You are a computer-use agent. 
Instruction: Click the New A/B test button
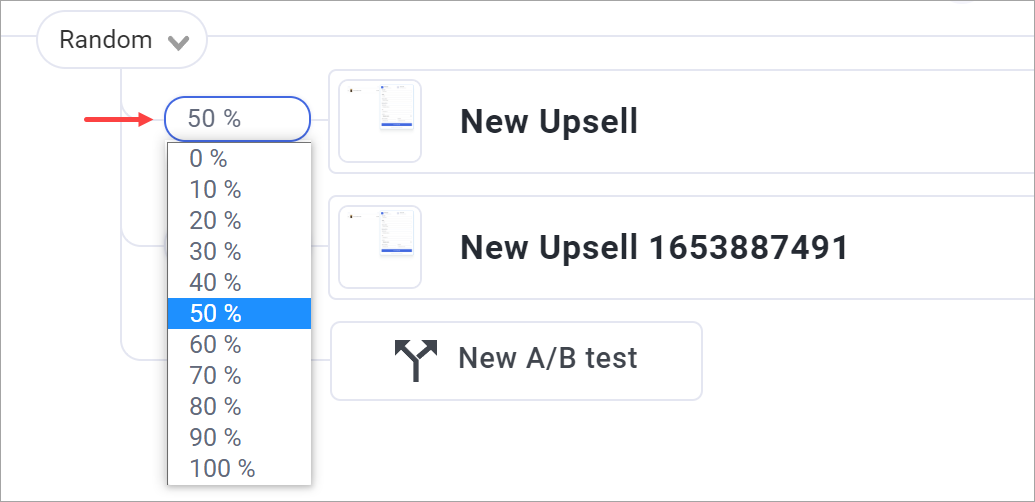(x=516, y=361)
